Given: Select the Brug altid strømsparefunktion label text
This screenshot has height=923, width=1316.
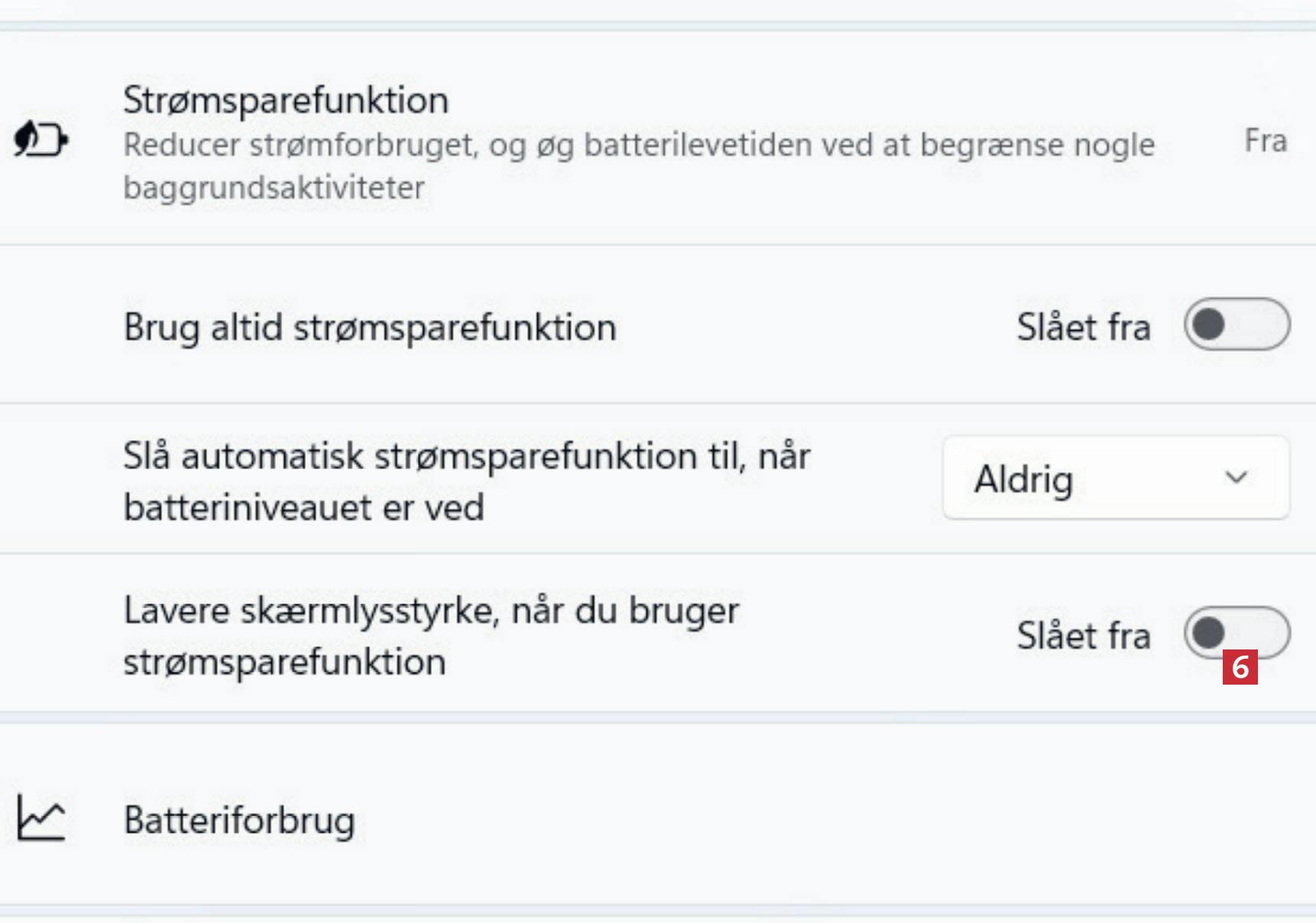Looking at the screenshot, I should pos(370,328).
